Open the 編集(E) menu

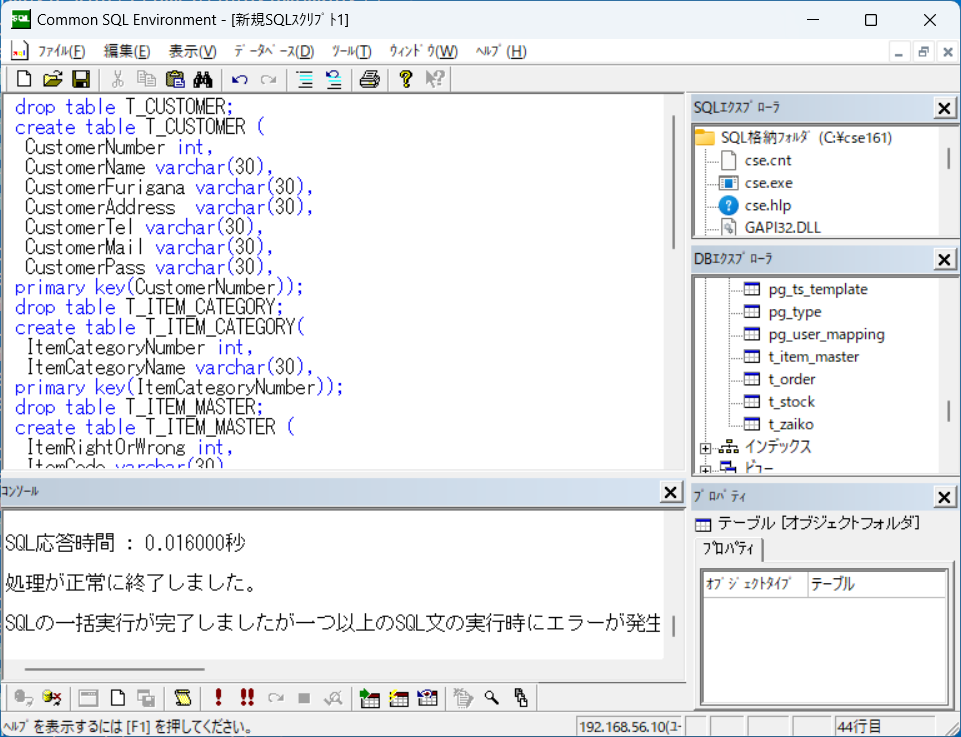coord(127,51)
